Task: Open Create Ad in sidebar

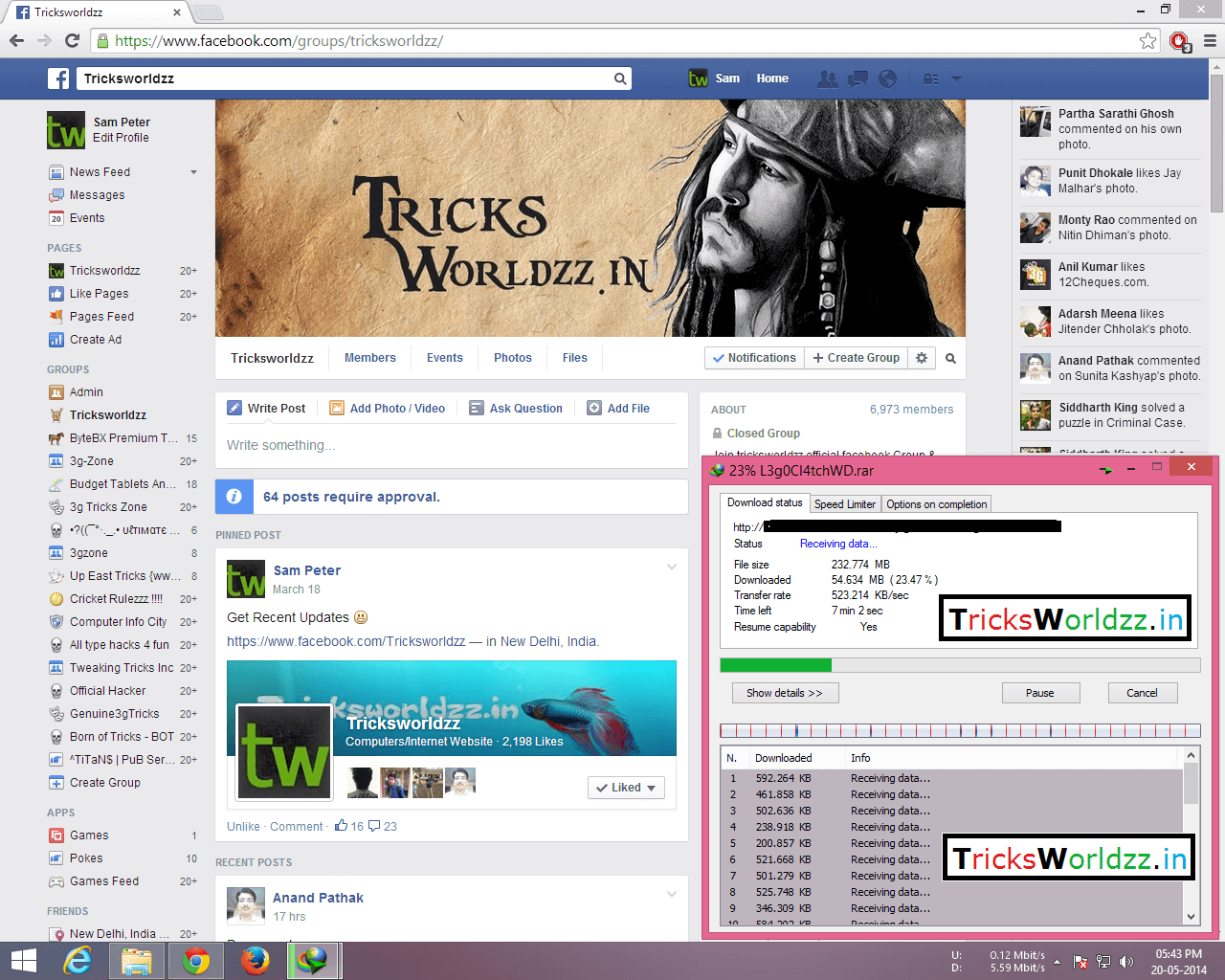Action: tap(95, 340)
